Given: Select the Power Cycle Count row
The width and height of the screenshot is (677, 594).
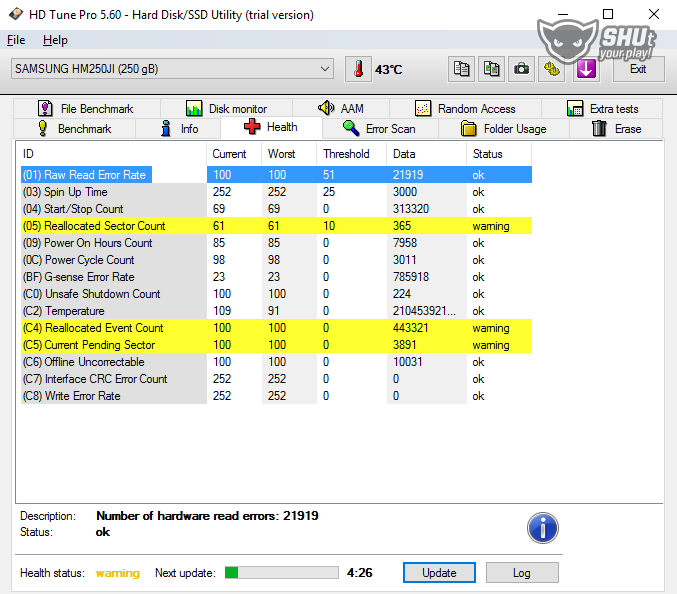Looking at the screenshot, I should [x=276, y=260].
